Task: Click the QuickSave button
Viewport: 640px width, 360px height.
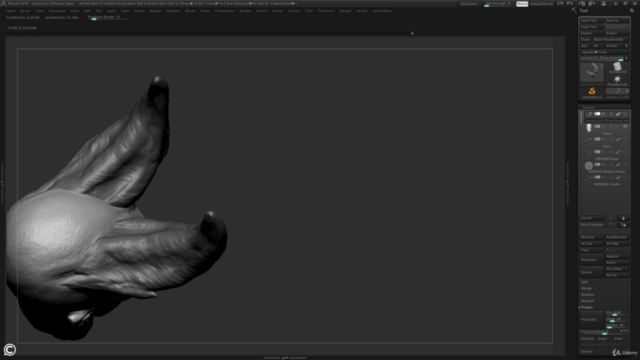Action: [469, 4]
